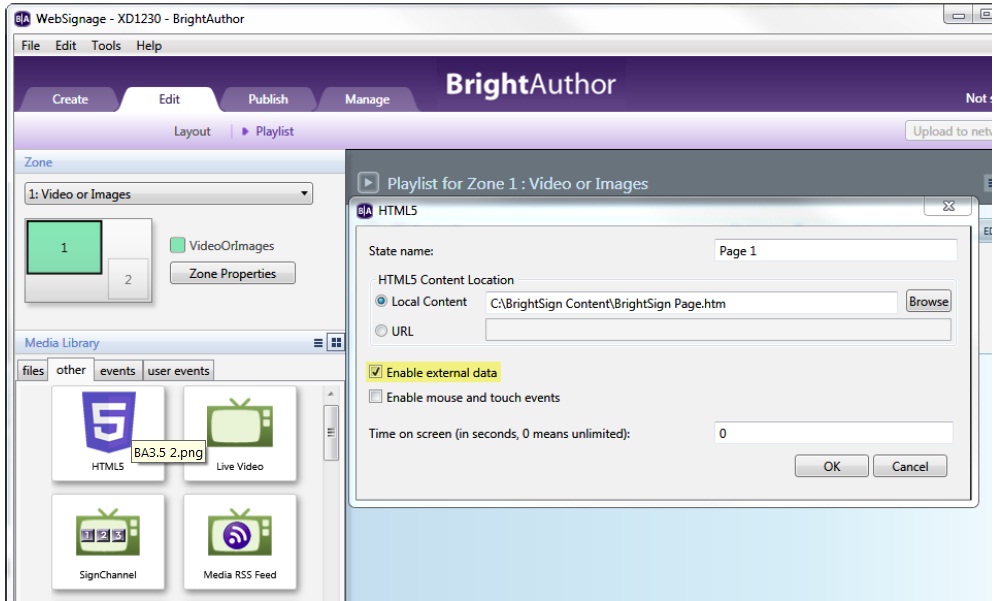The width and height of the screenshot is (997, 601).
Task: Click Browse to choose HTML file
Action: pyautogui.click(x=928, y=301)
